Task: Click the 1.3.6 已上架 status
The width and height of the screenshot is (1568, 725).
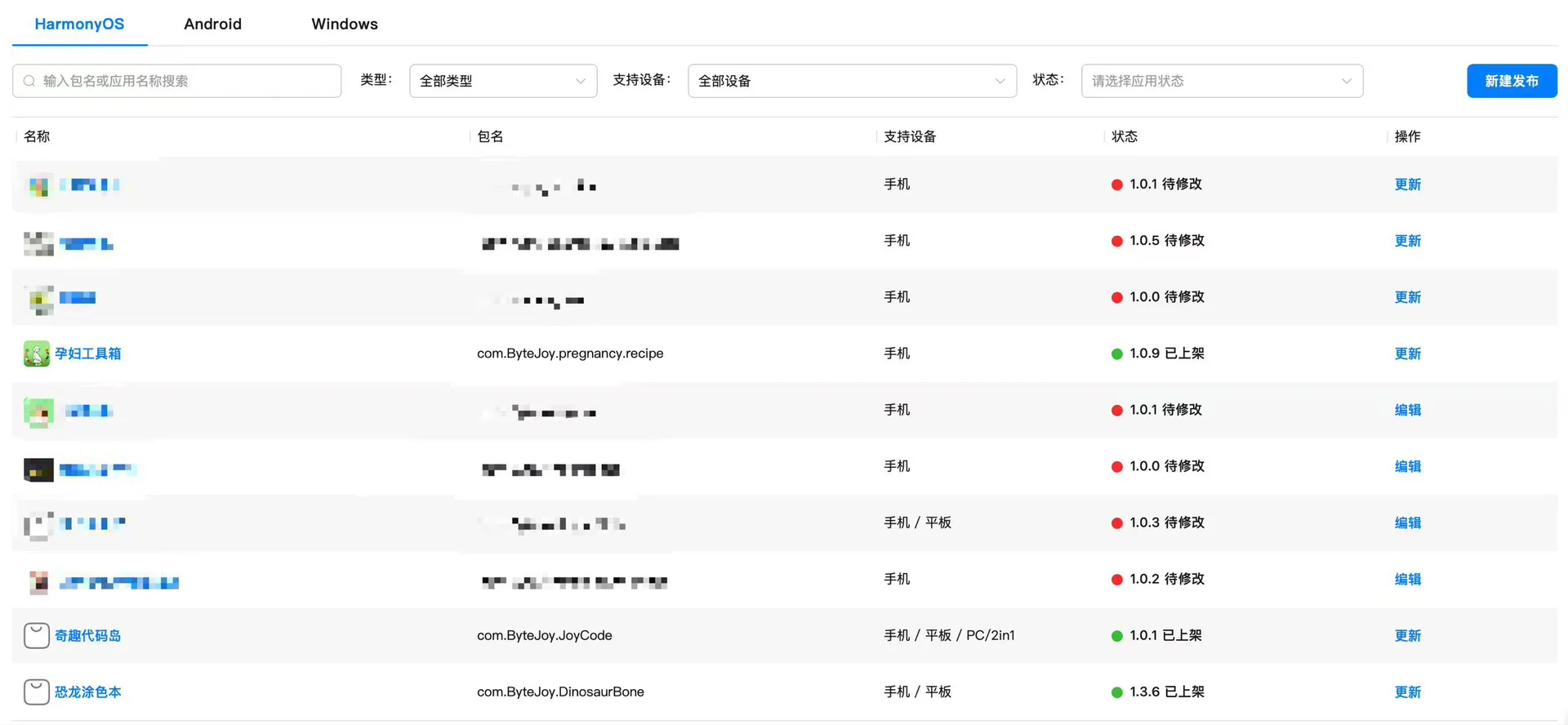Action: tap(1158, 692)
